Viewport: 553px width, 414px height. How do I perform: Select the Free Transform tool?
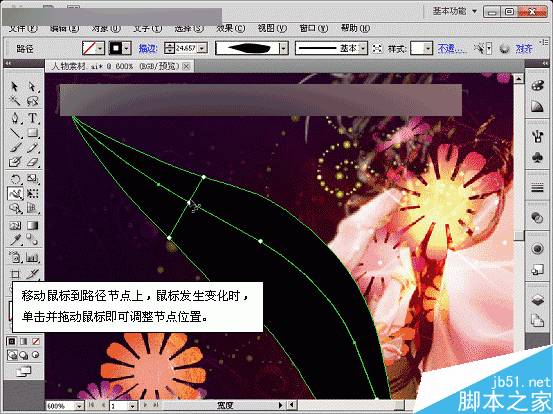click(32, 193)
